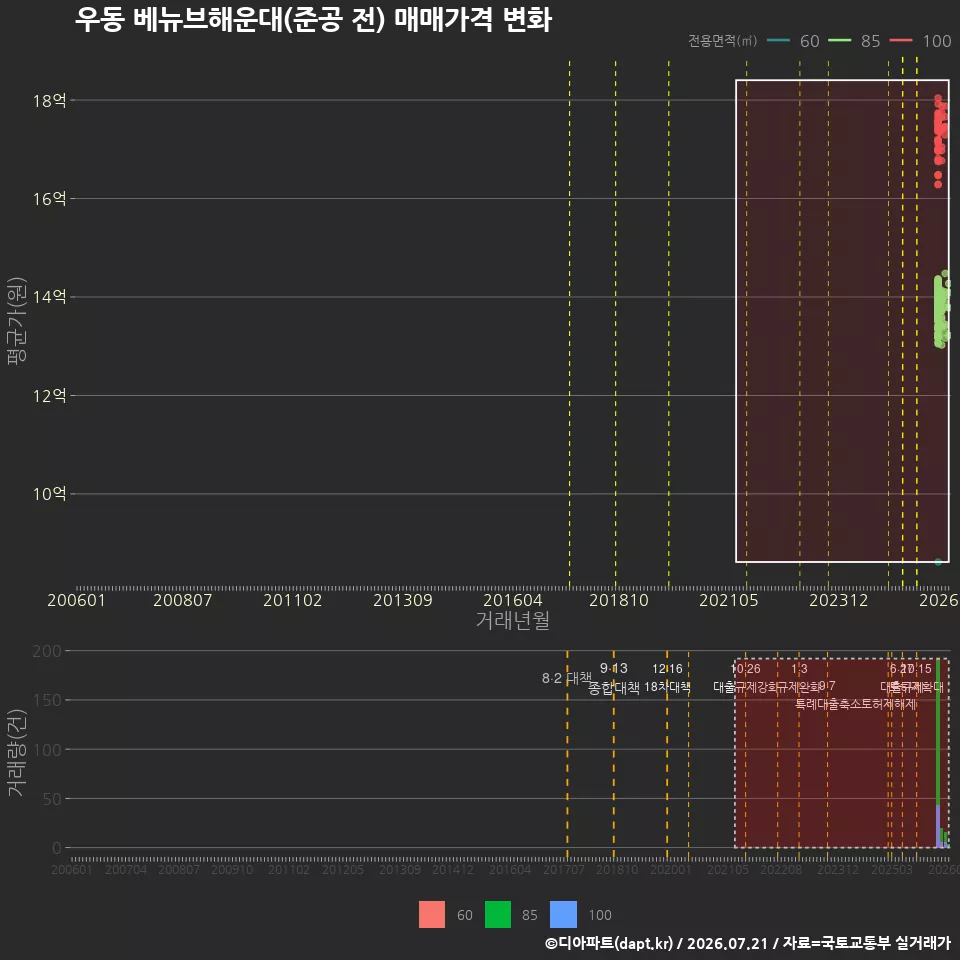The image size is (960, 960).
Task: Click 201412 on the volume chart x-axis
Action: 453,869
